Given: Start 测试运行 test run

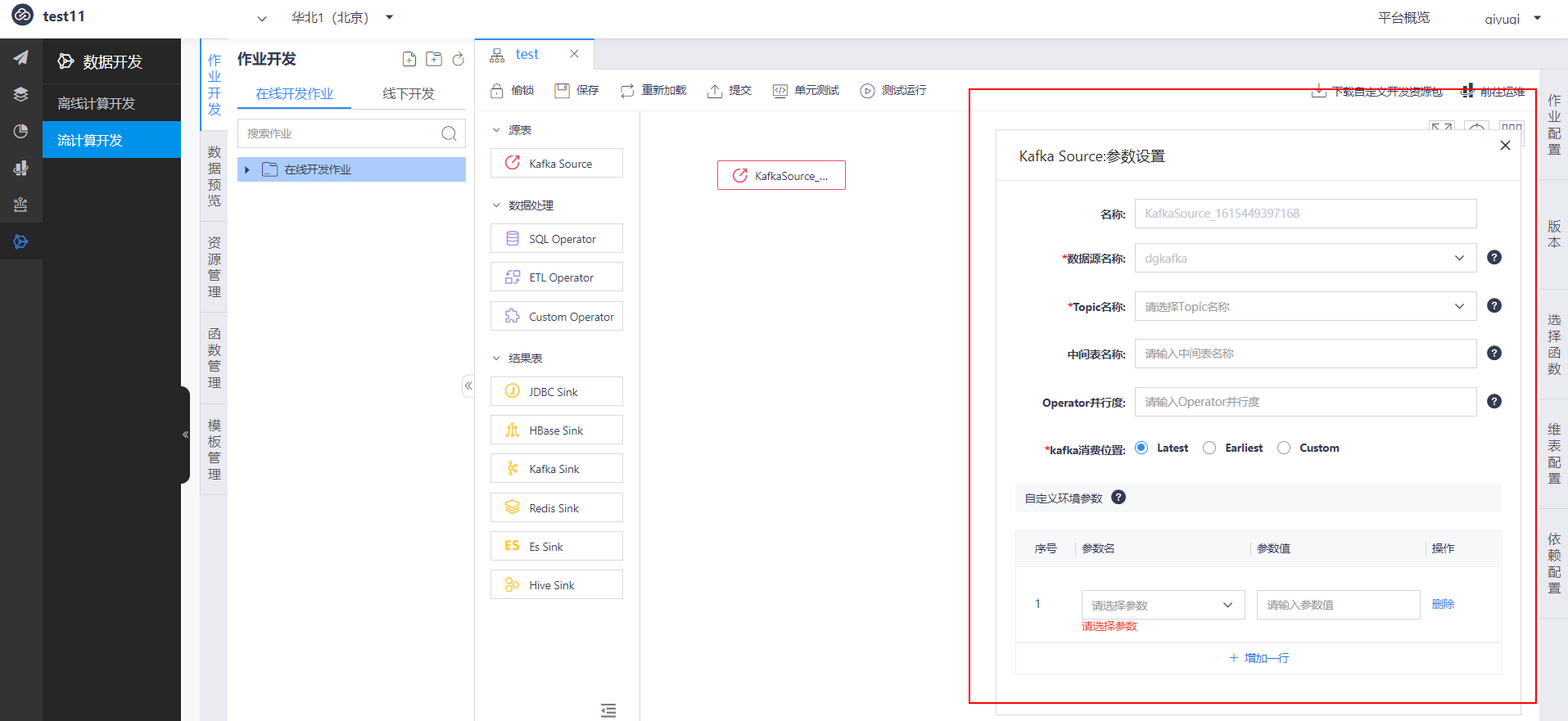Looking at the screenshot, I should (x=892, y=90).
